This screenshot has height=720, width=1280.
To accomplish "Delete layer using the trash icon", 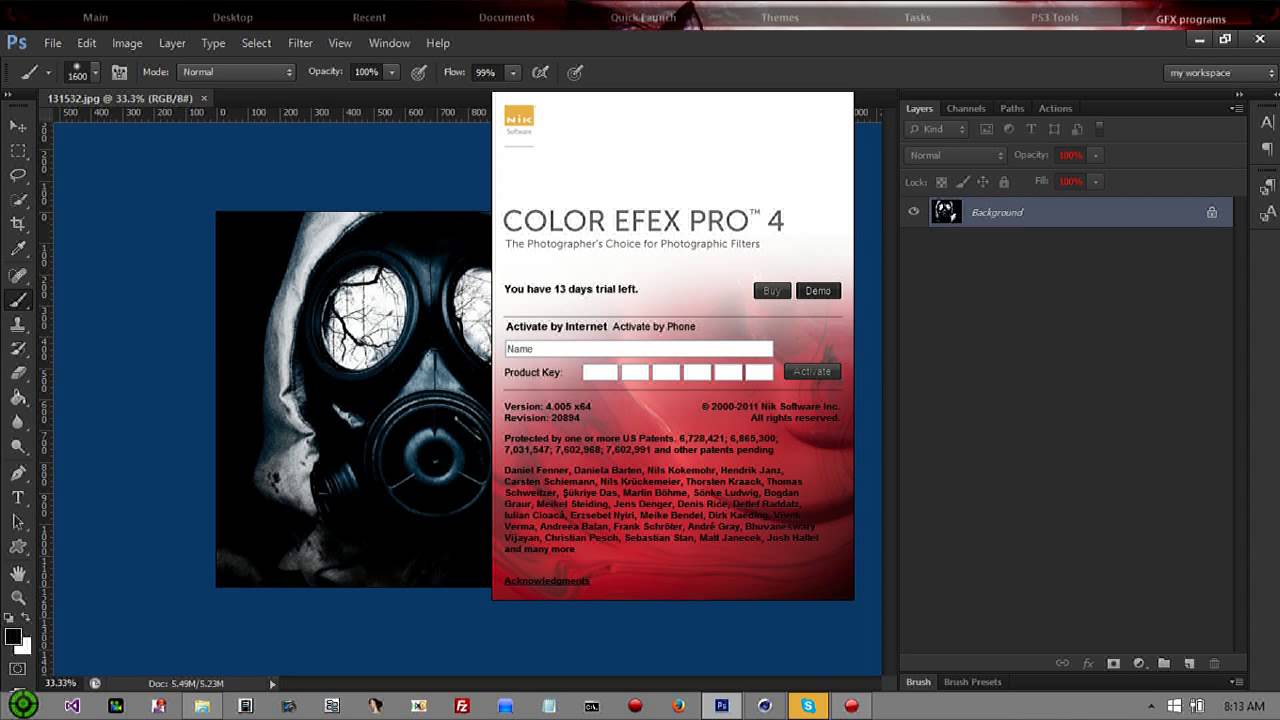I will tap(1214, 663).
